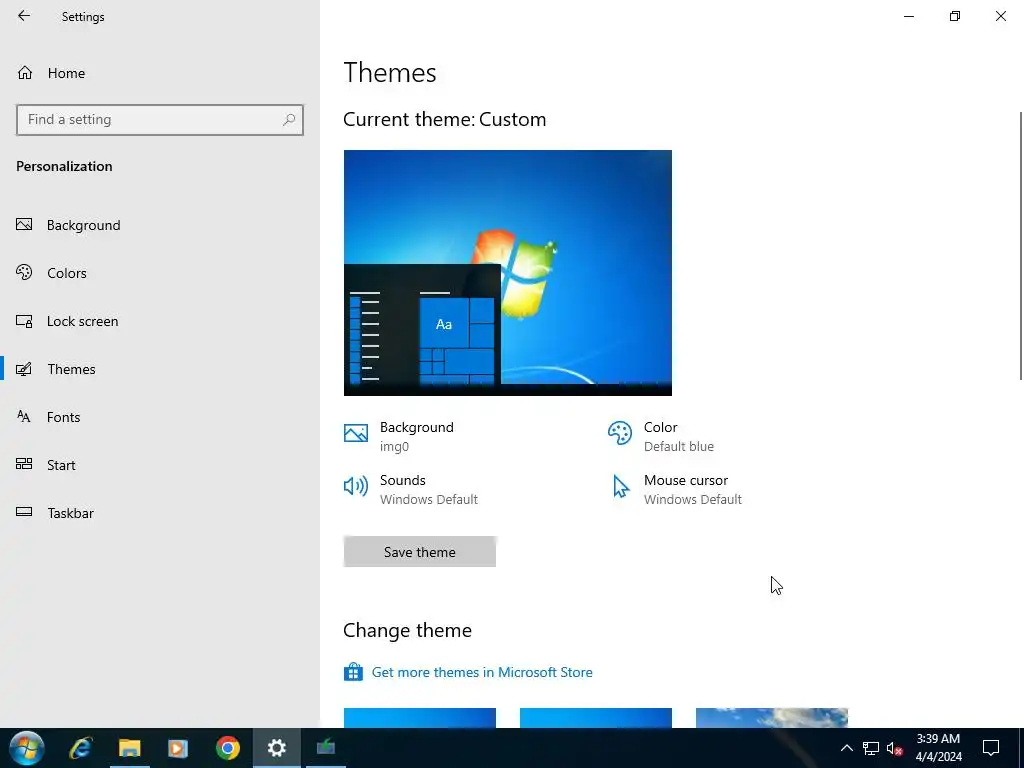Select the Themes sidebar item
Viewport: 1024px width, 768px height.
click(x=160, y=369)
